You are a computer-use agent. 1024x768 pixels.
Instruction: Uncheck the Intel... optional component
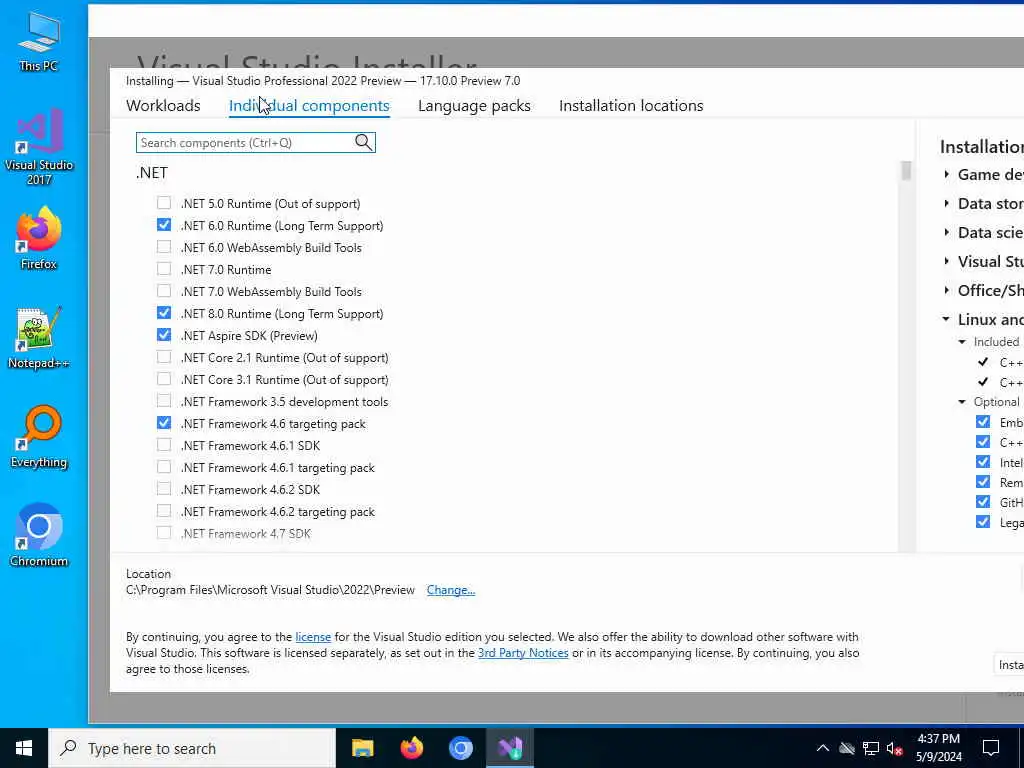pyautogui.click(x=983, y=462)
